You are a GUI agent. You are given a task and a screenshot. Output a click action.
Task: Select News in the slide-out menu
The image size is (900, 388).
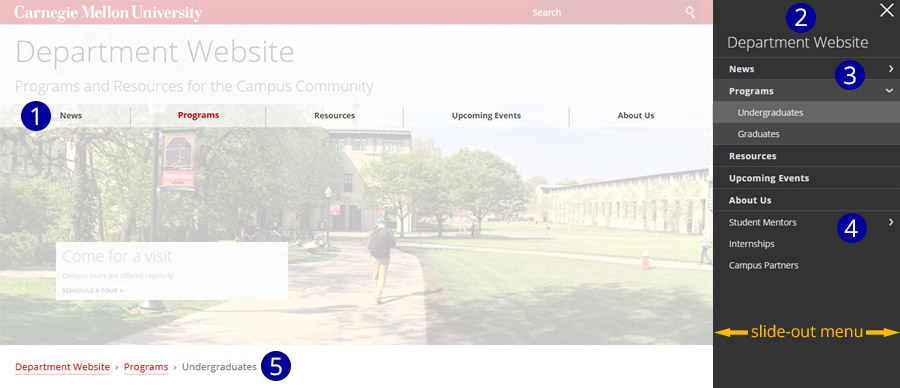pos(742,69)
